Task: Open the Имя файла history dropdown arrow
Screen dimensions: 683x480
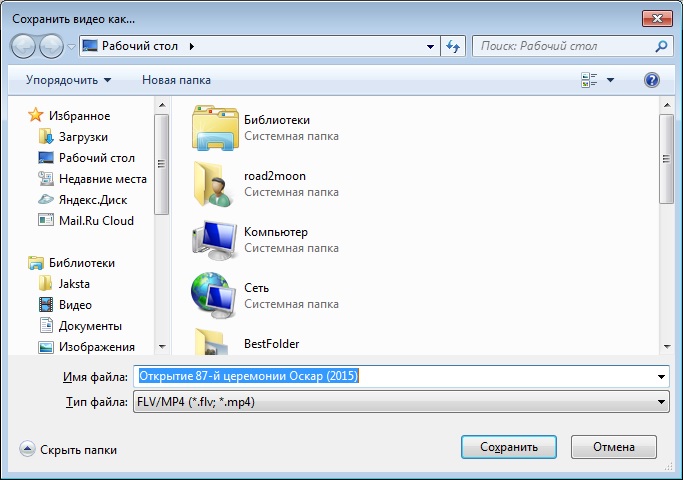Action: pyautogui.click(x=662, y=377)
